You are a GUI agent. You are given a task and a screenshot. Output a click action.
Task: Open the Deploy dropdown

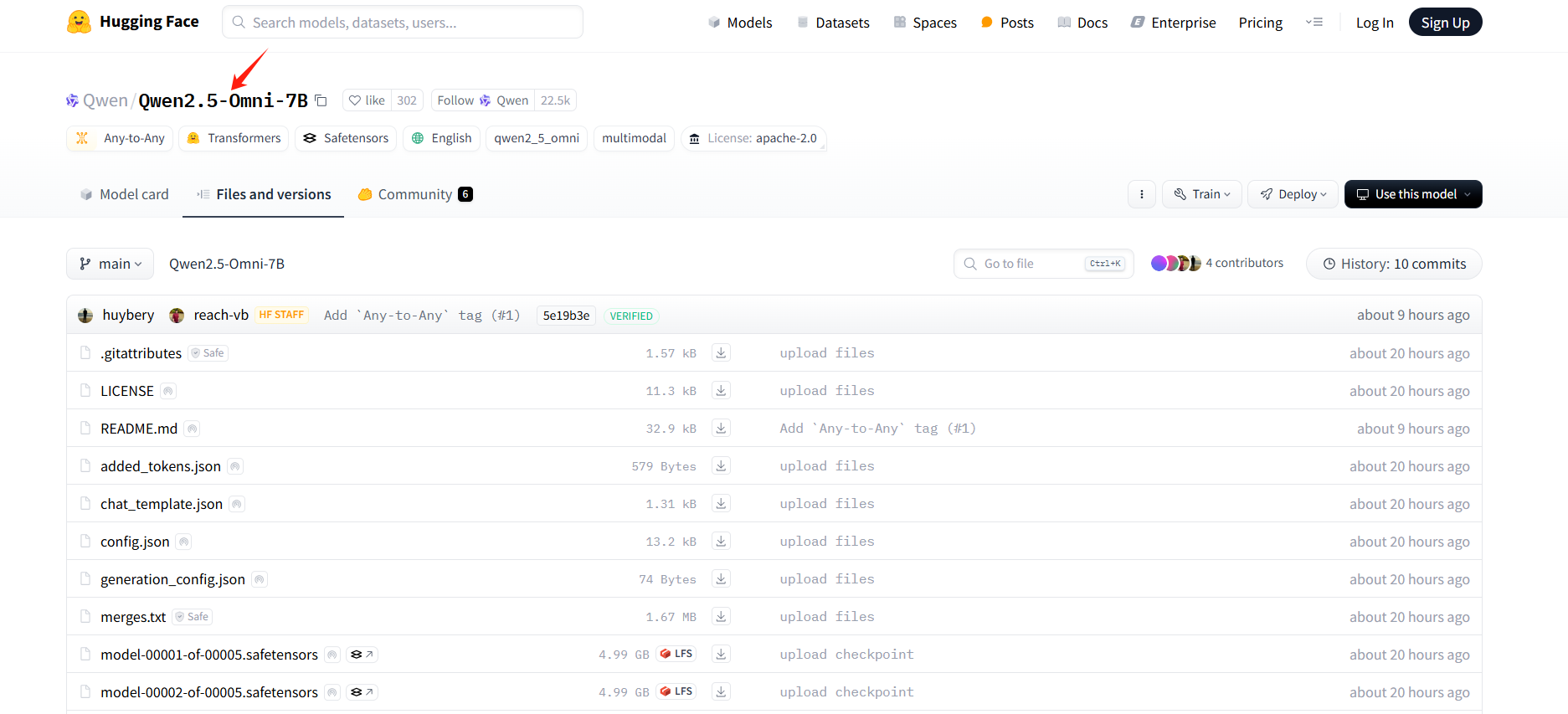point(1293,194)
